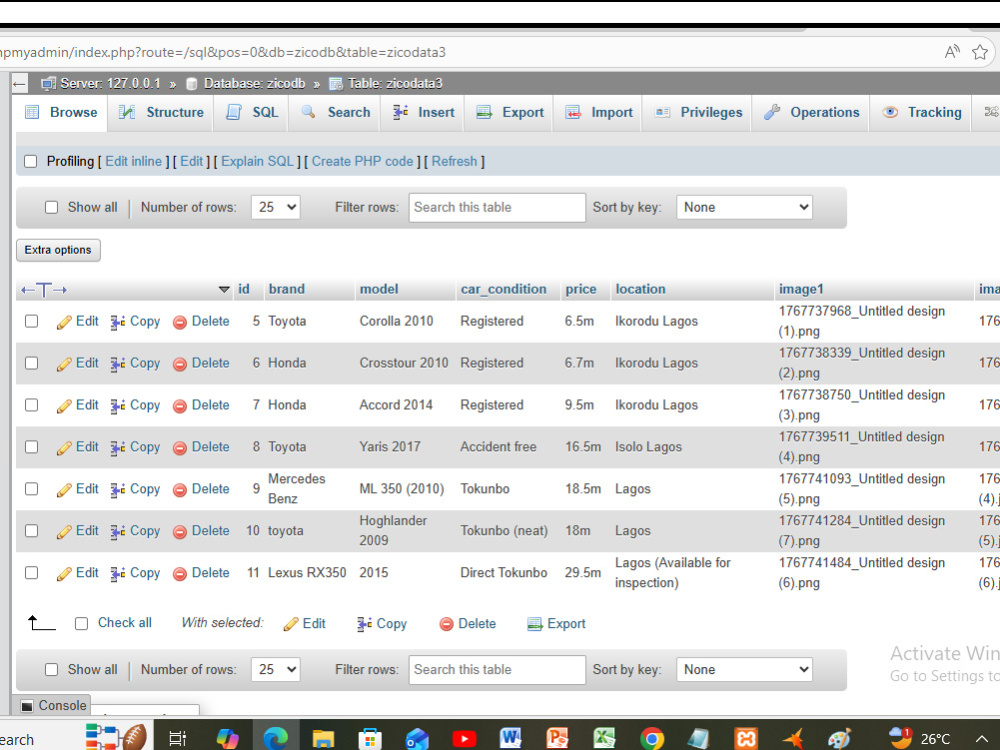Click the Table zicodata3 breadcrumb icon
1000x750 pixels.
pos(335,84)
